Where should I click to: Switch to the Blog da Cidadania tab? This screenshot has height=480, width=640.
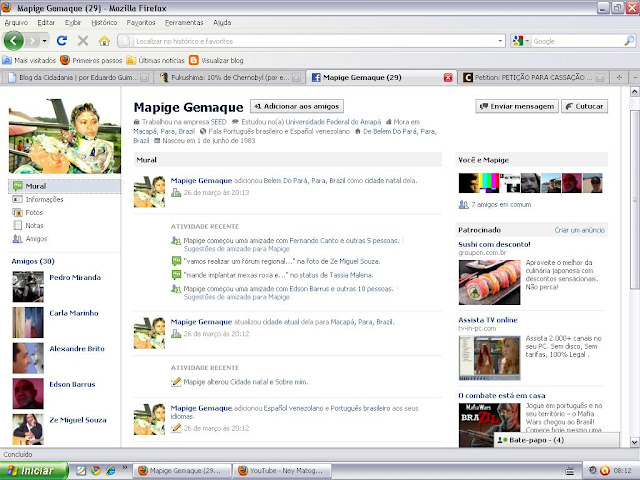78,77
